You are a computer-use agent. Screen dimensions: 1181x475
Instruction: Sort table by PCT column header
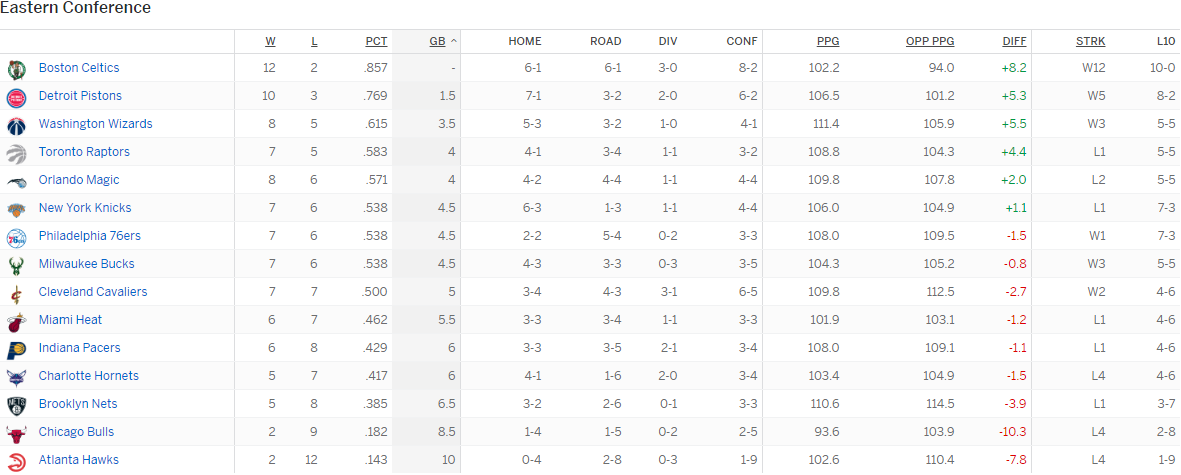coord(376,41)
